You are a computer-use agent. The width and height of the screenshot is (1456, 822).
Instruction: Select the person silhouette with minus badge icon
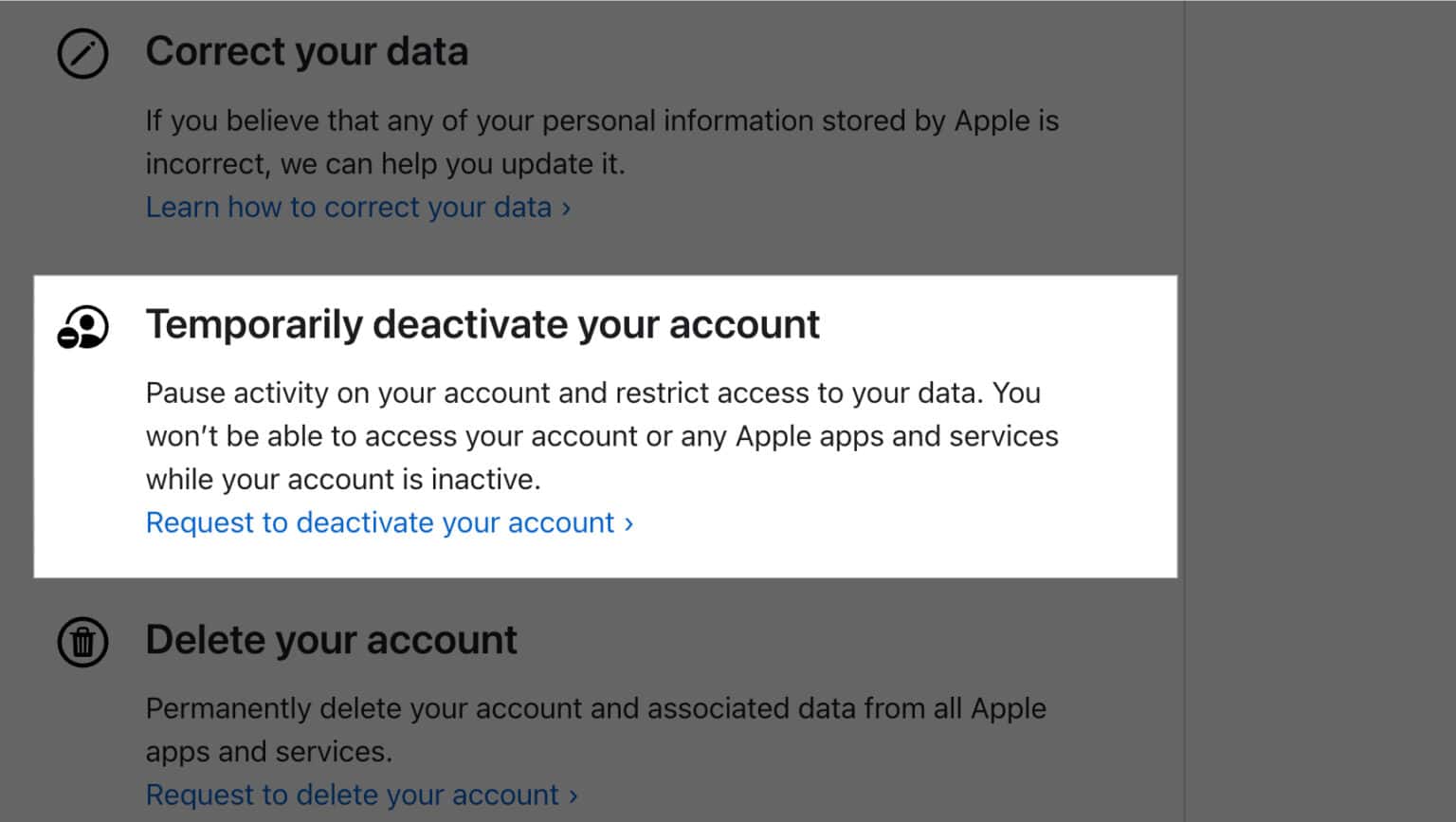pos(82,327)
